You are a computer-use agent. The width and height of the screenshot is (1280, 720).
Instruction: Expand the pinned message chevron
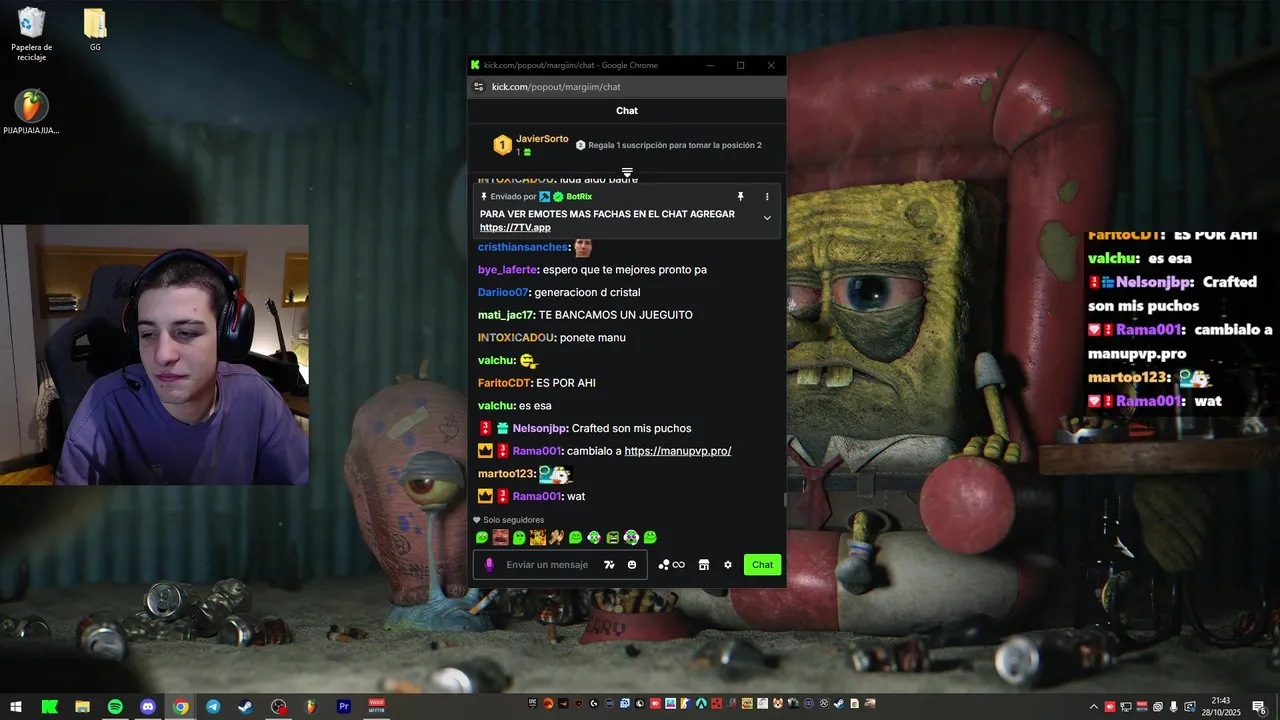point(767,218)
